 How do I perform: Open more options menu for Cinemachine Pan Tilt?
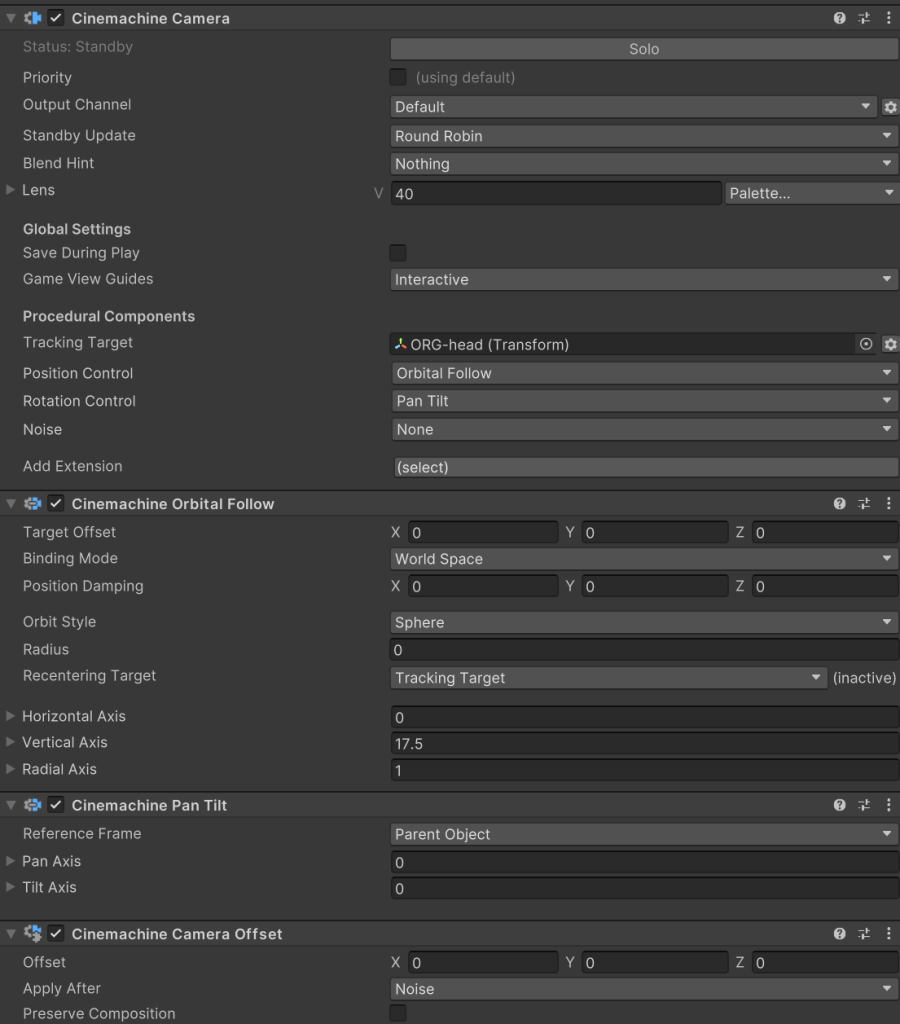888,805
